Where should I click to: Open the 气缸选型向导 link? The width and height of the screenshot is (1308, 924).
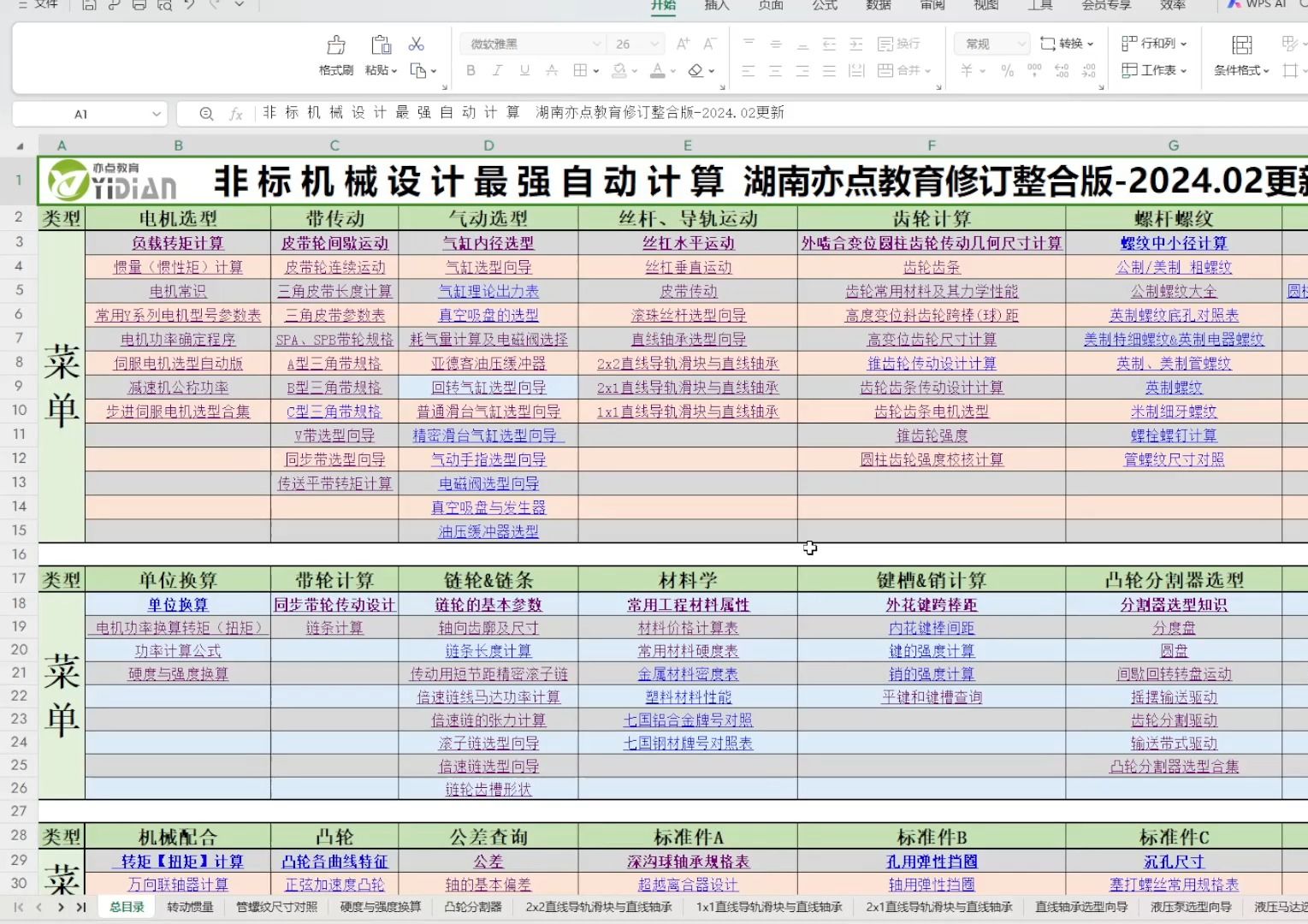(x=488, y=268)
